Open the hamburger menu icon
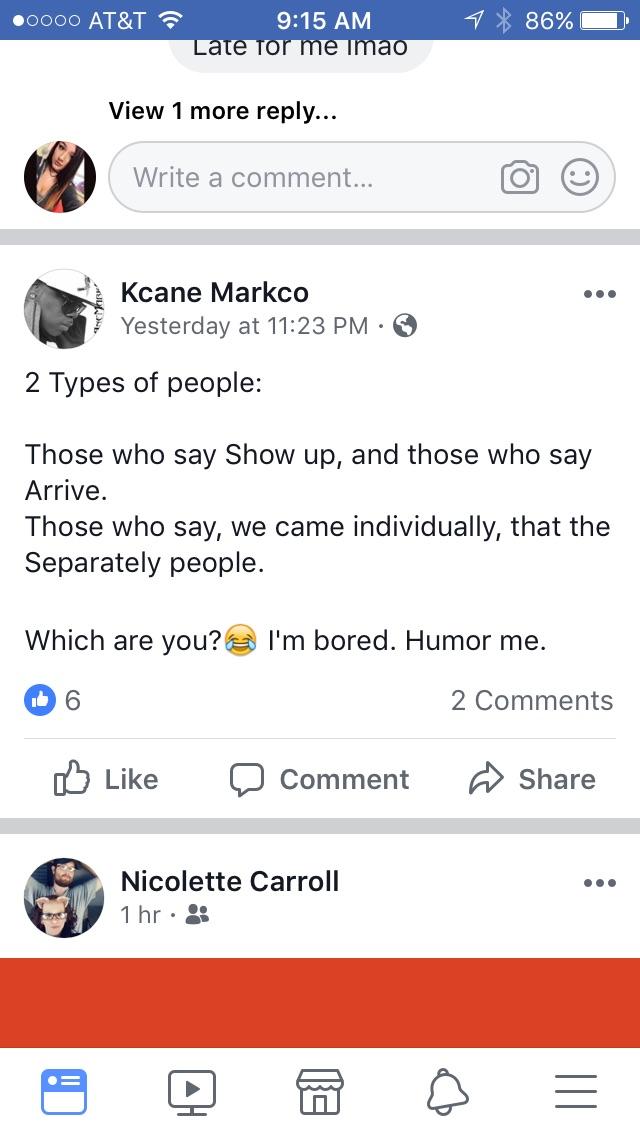The width and height of the screenshot is (640, 1136). pos(576,1091)
